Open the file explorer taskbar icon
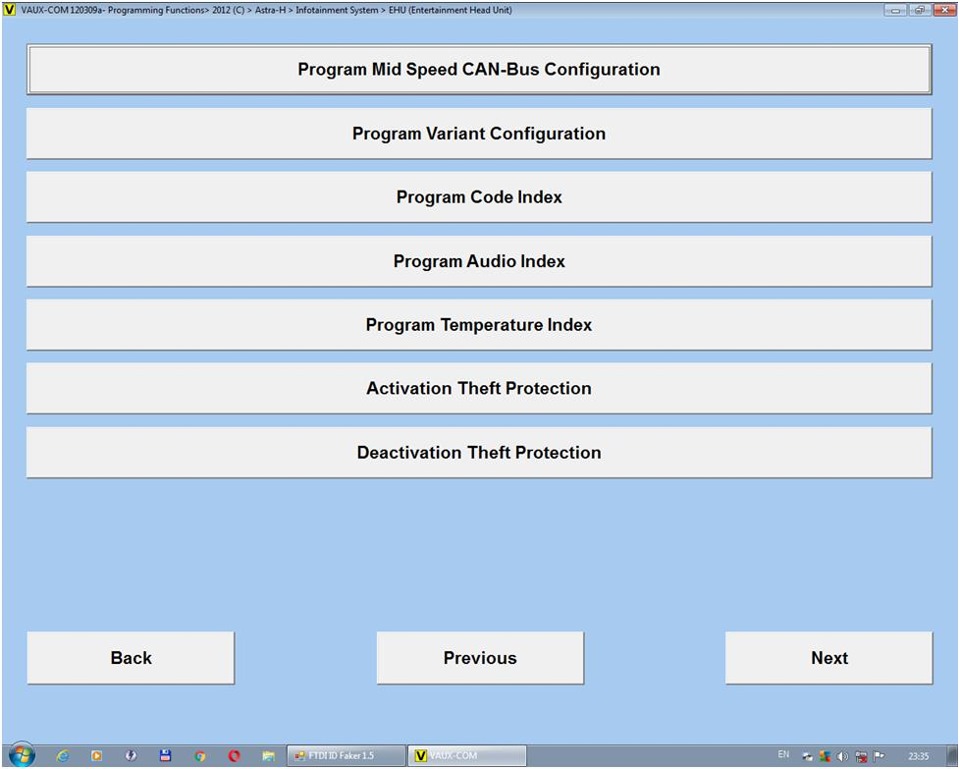The image size is (960, 769). [x=268, y=756]
